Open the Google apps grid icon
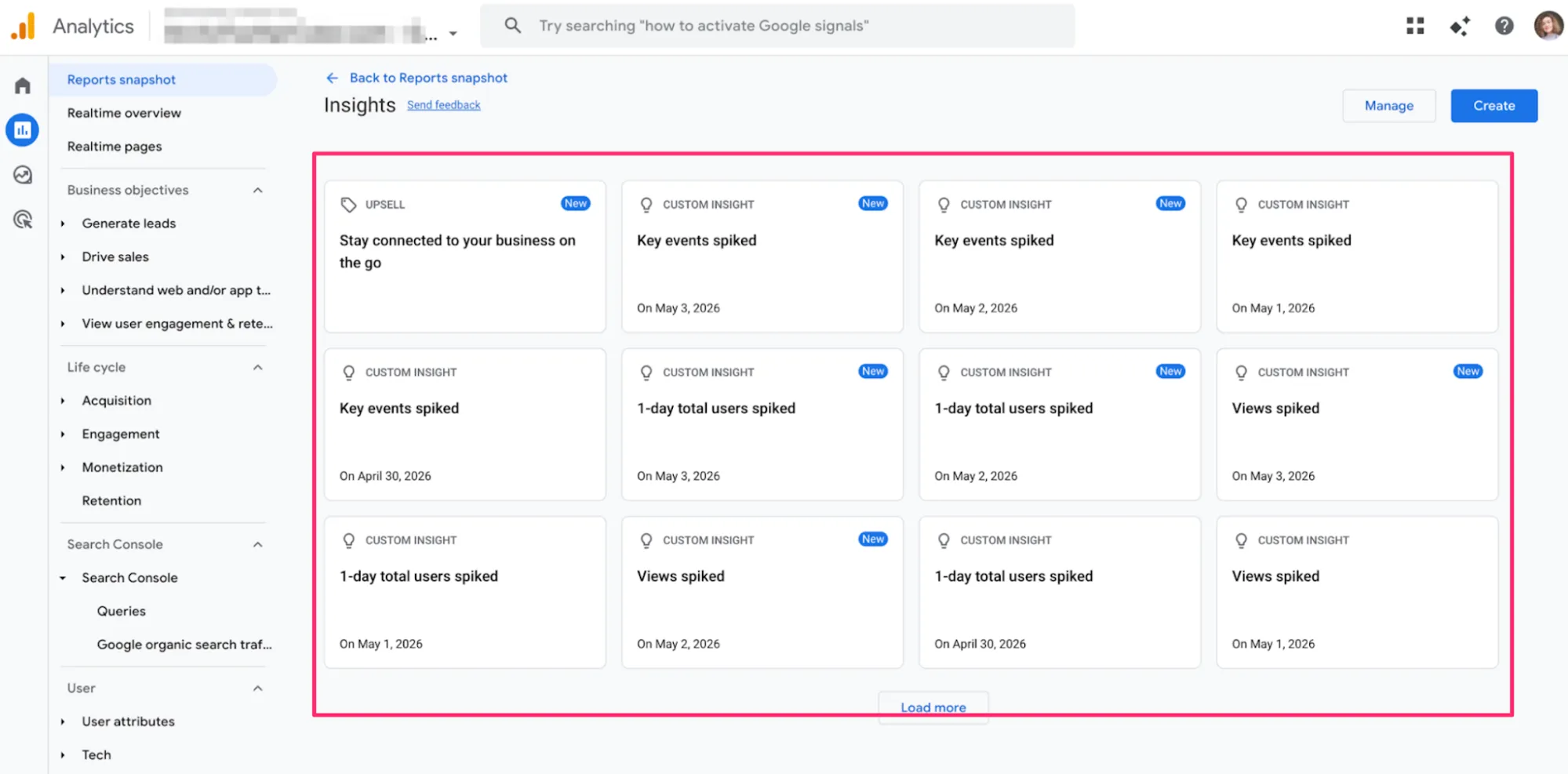Screen dimensions: 1568x774 [x=1415, y=26]
